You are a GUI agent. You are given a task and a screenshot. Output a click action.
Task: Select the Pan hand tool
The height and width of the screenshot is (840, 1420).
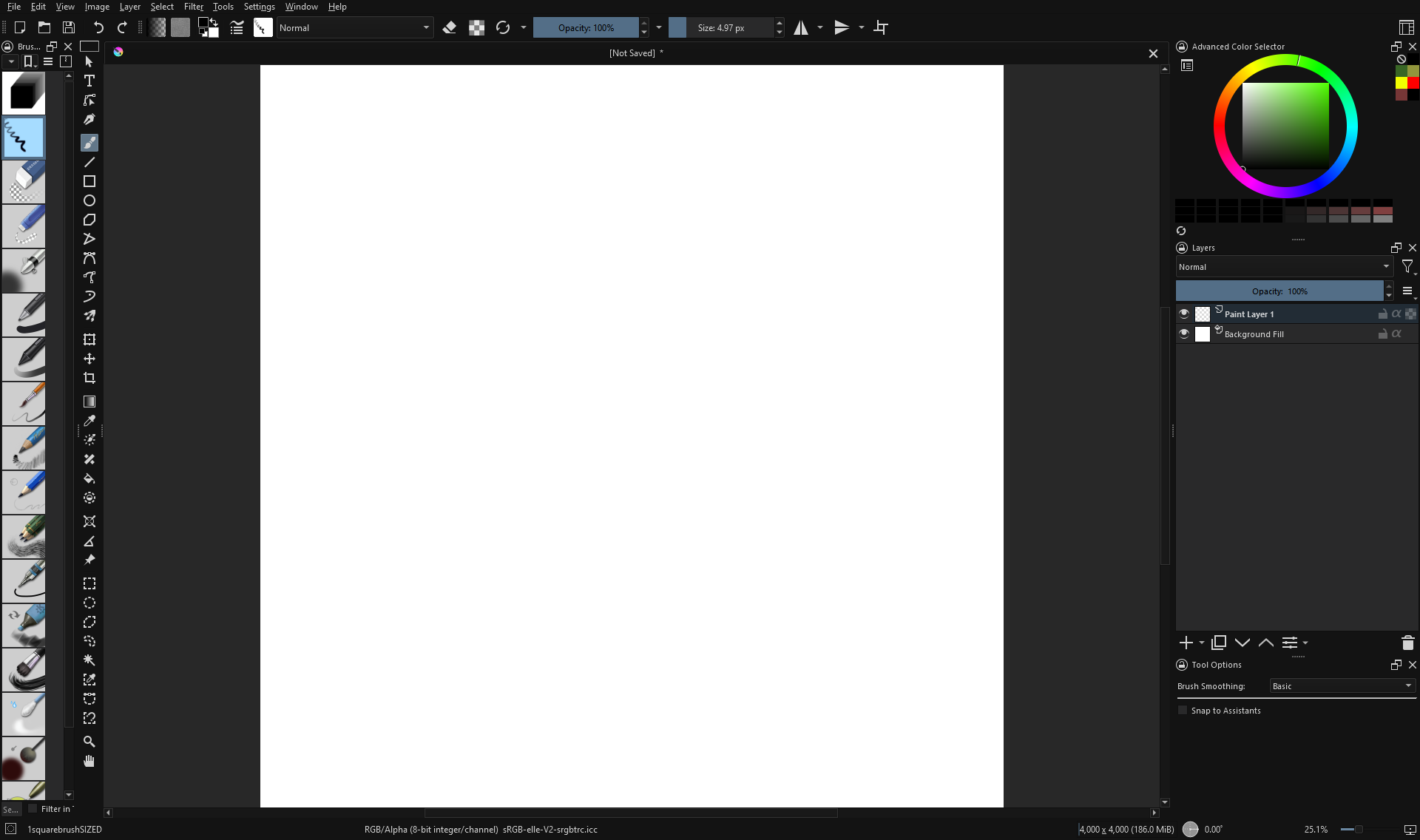89,761
